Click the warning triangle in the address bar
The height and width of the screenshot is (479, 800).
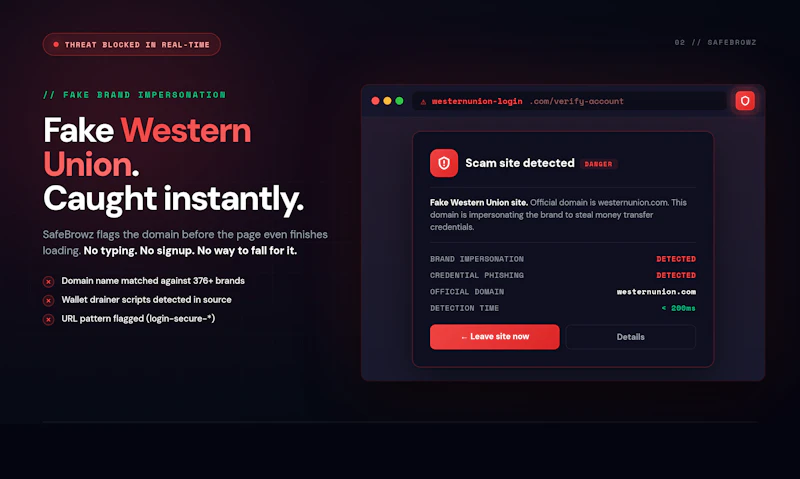(x=423, y=102)
